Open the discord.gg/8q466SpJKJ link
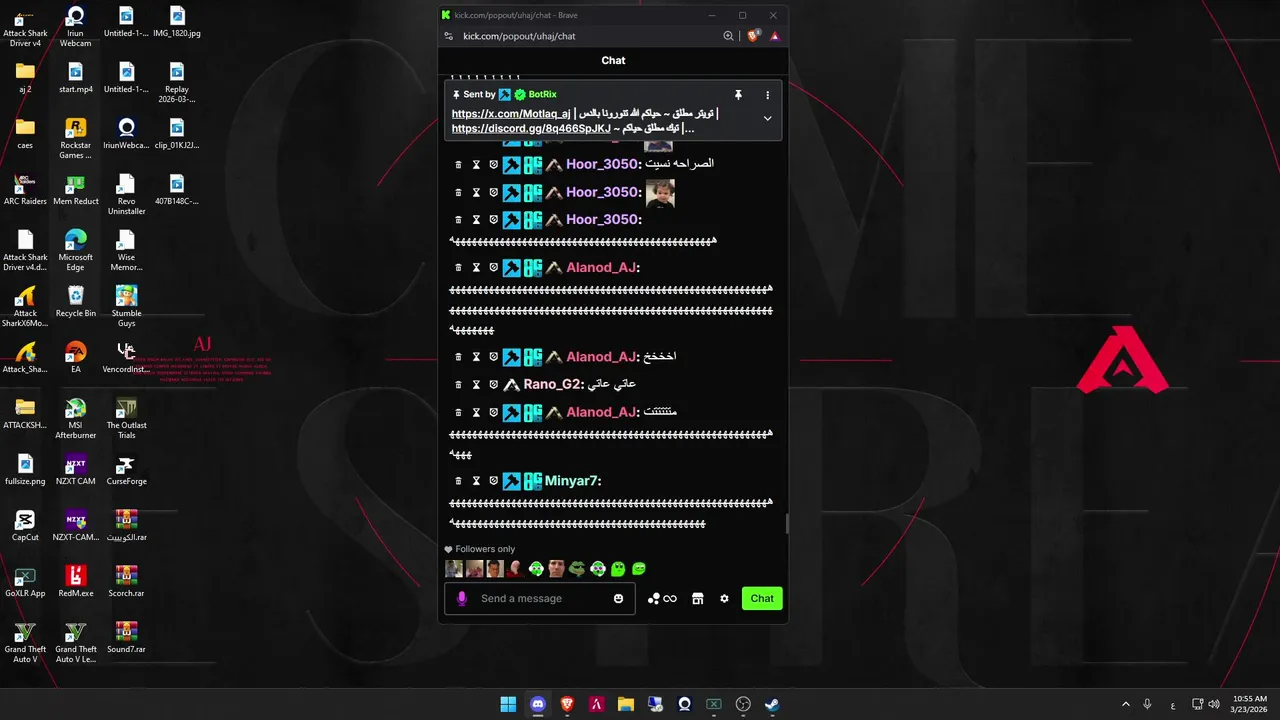Viewport: 1280px width, 720px height. click(531, 128)
